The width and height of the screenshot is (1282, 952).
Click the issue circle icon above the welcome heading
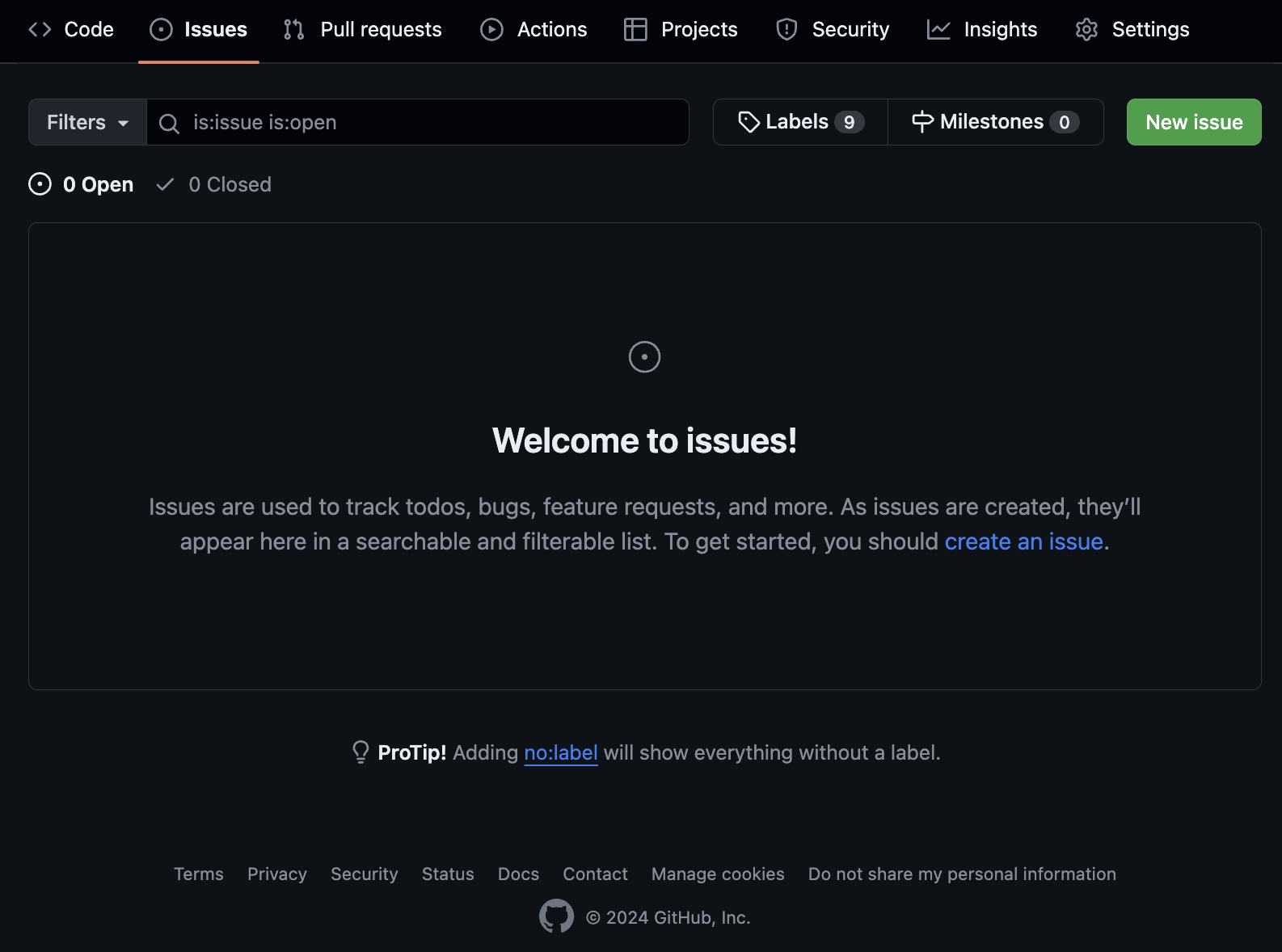[x=644, y=356]
